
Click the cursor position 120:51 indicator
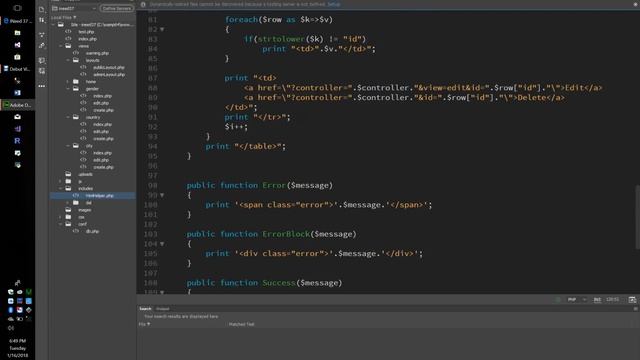612,300
